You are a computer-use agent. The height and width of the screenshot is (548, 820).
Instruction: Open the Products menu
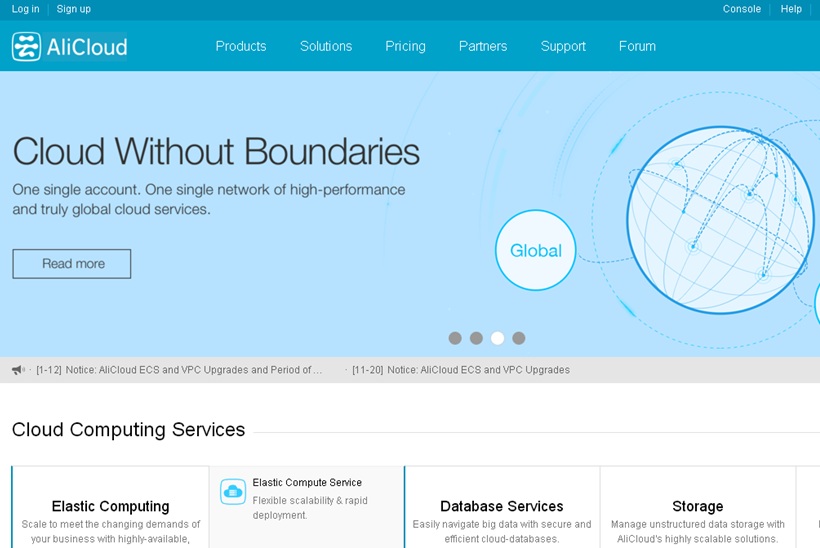pos(241,47)
